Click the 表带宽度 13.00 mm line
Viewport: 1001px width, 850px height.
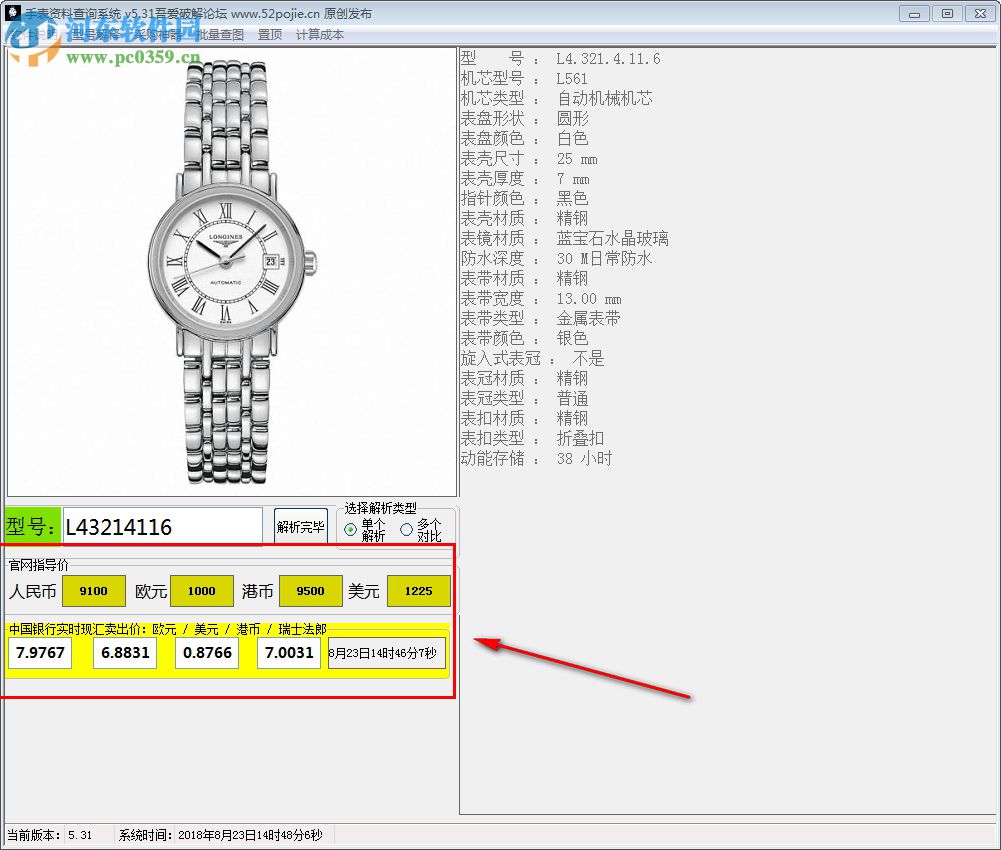tap(541, 298)
